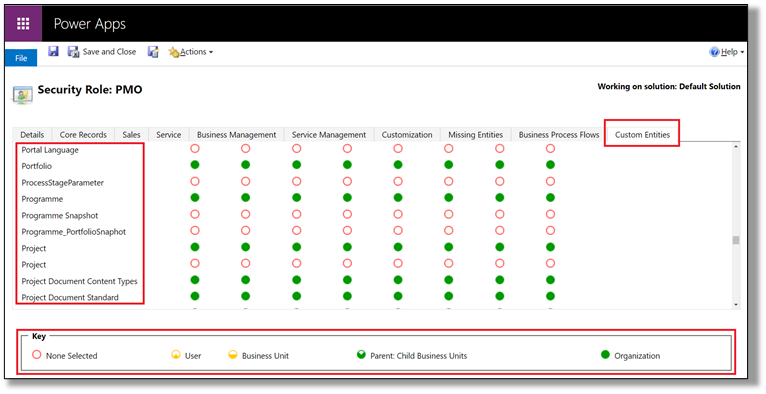Click Save and Close
766x394 pixels.
click(102, 52)
